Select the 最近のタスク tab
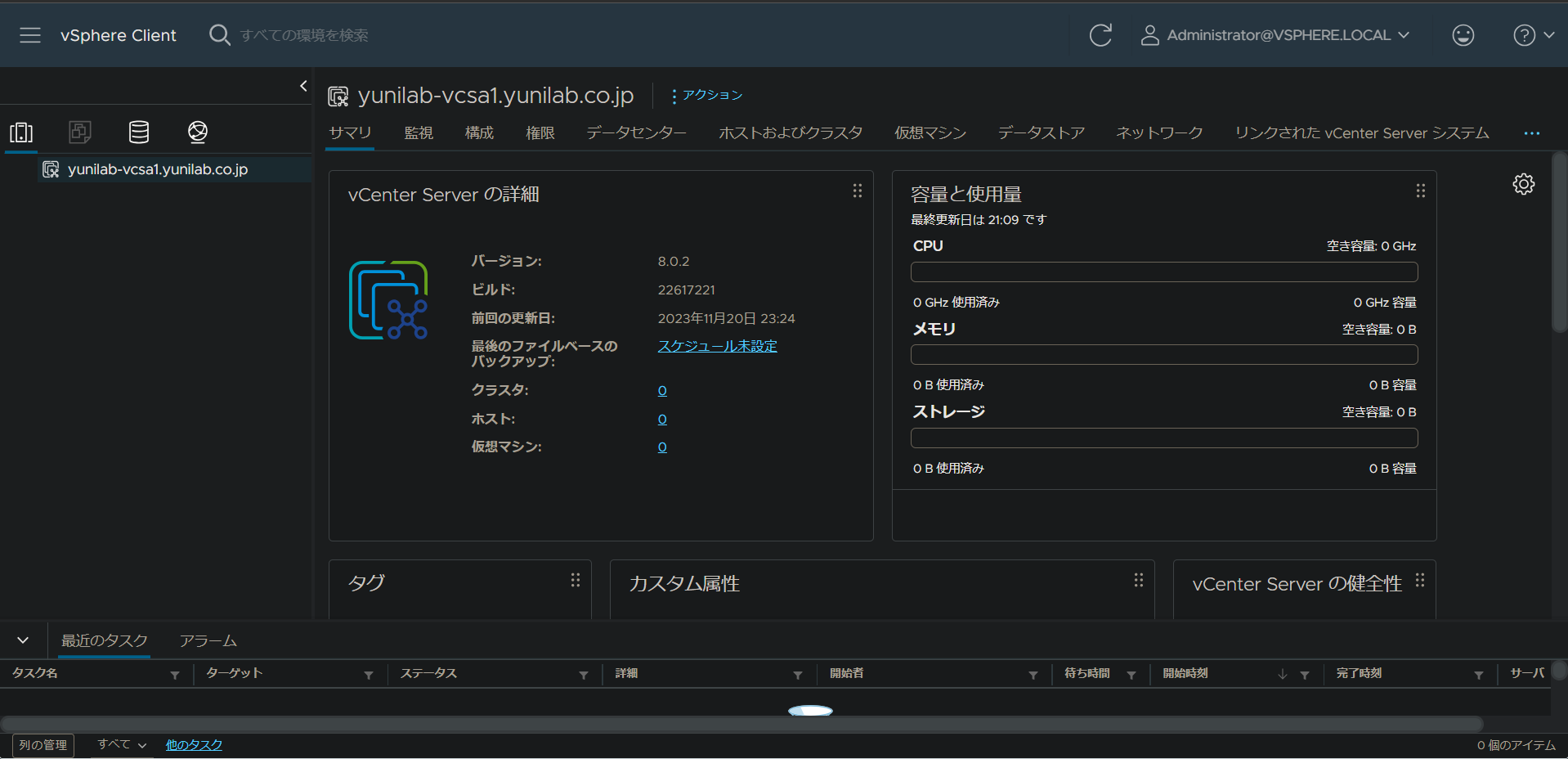1568x759 pixels. (105, 640)
